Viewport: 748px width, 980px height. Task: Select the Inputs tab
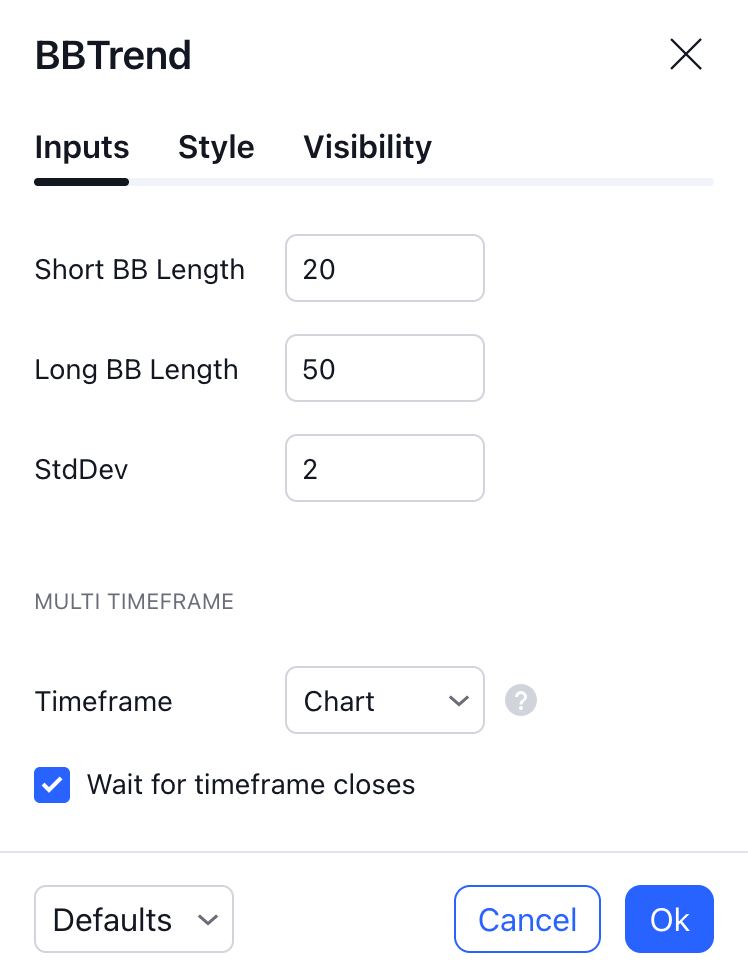(x=82, y=148)
